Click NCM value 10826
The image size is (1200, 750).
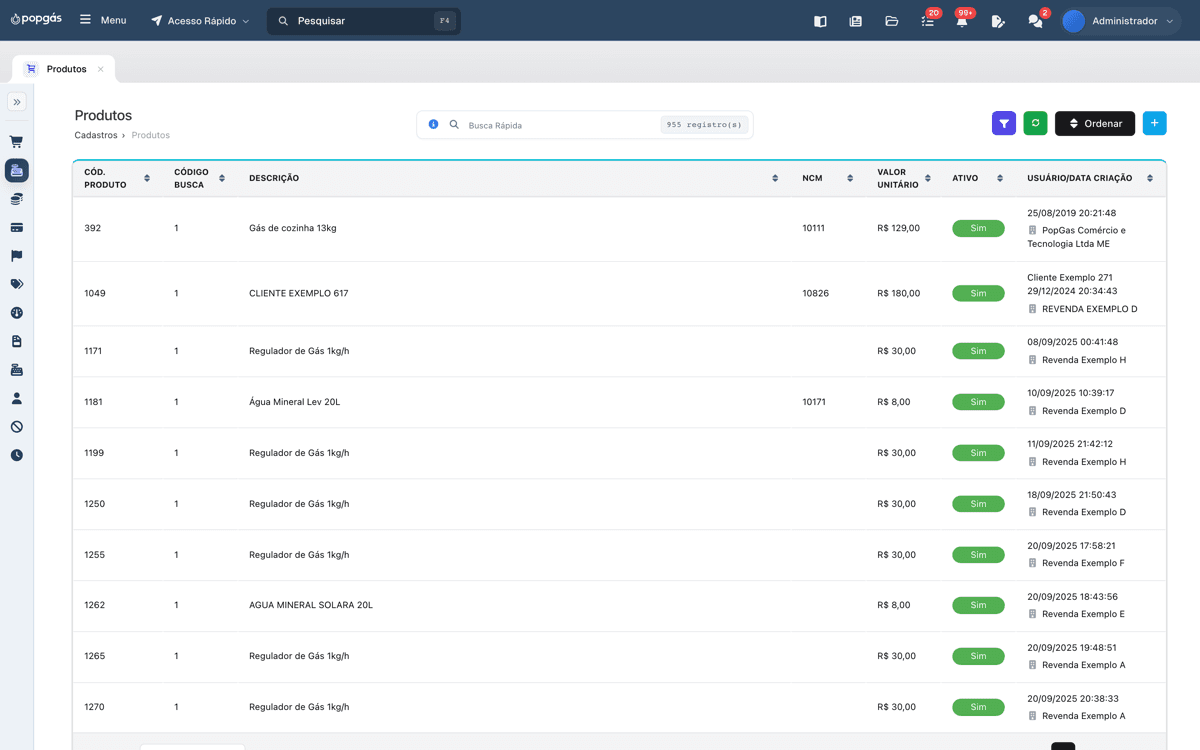coord(815,293)
